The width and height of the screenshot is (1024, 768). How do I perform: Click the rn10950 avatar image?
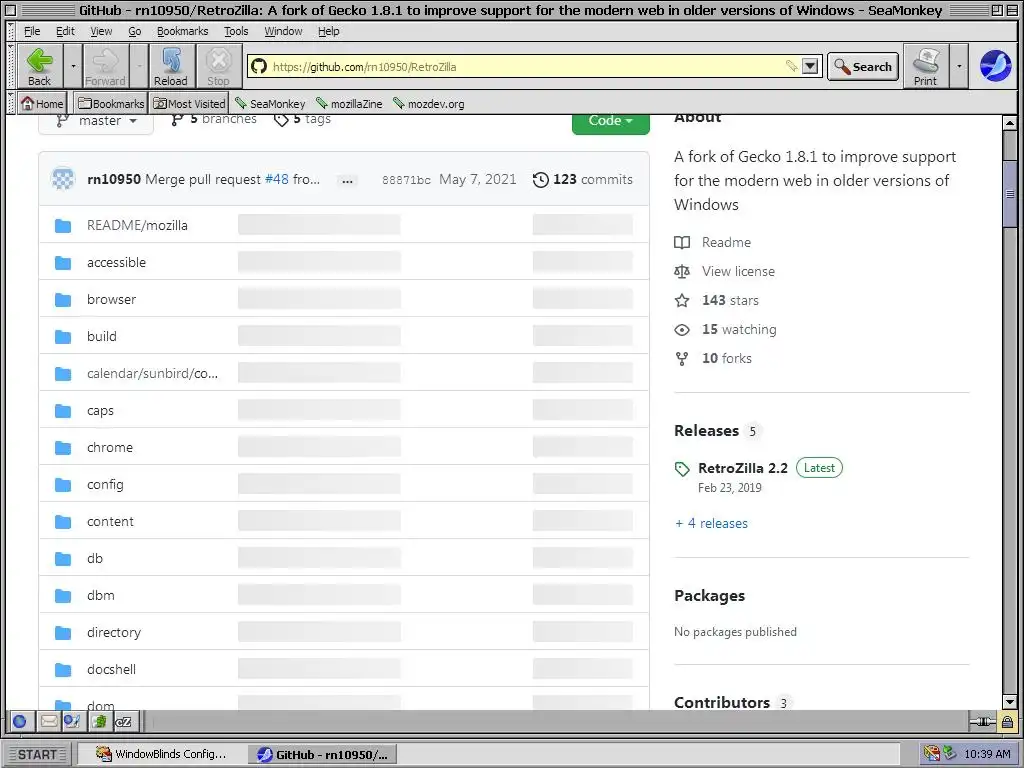63,179
